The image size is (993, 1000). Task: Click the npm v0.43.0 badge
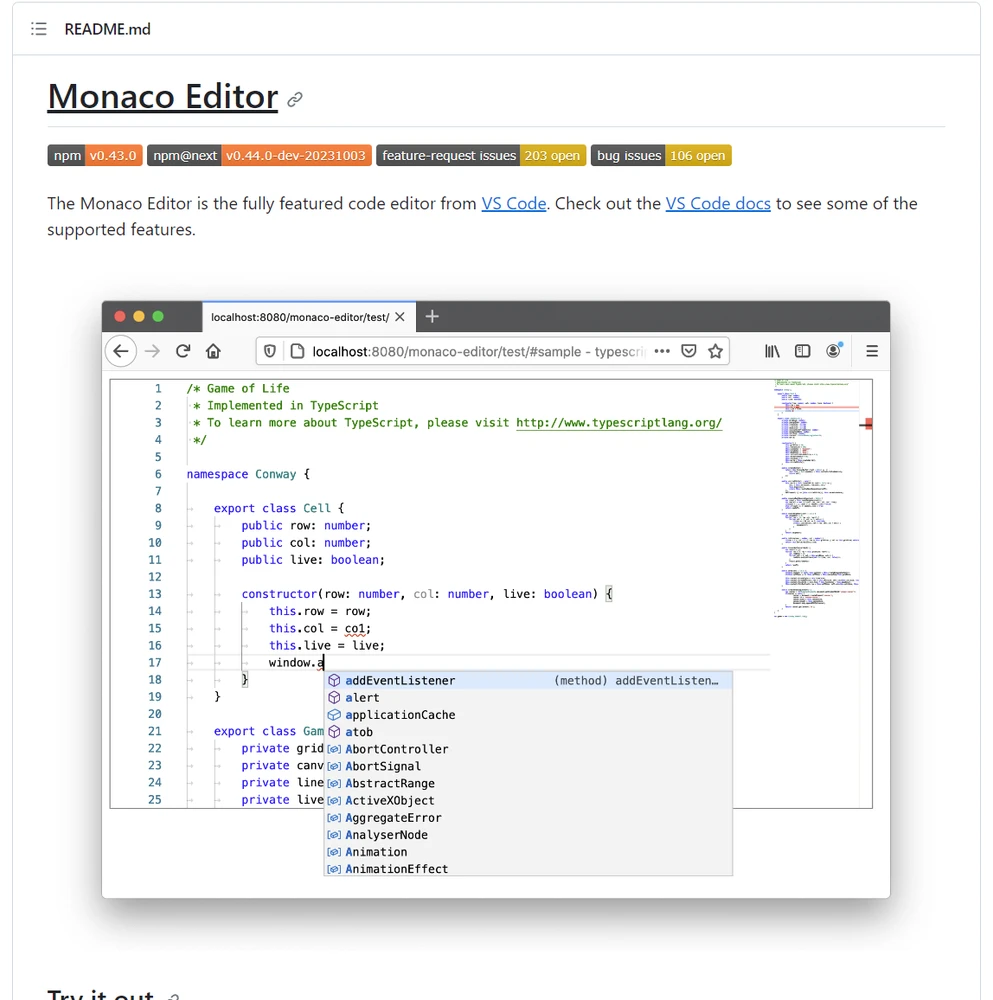(x=94, y=156)
